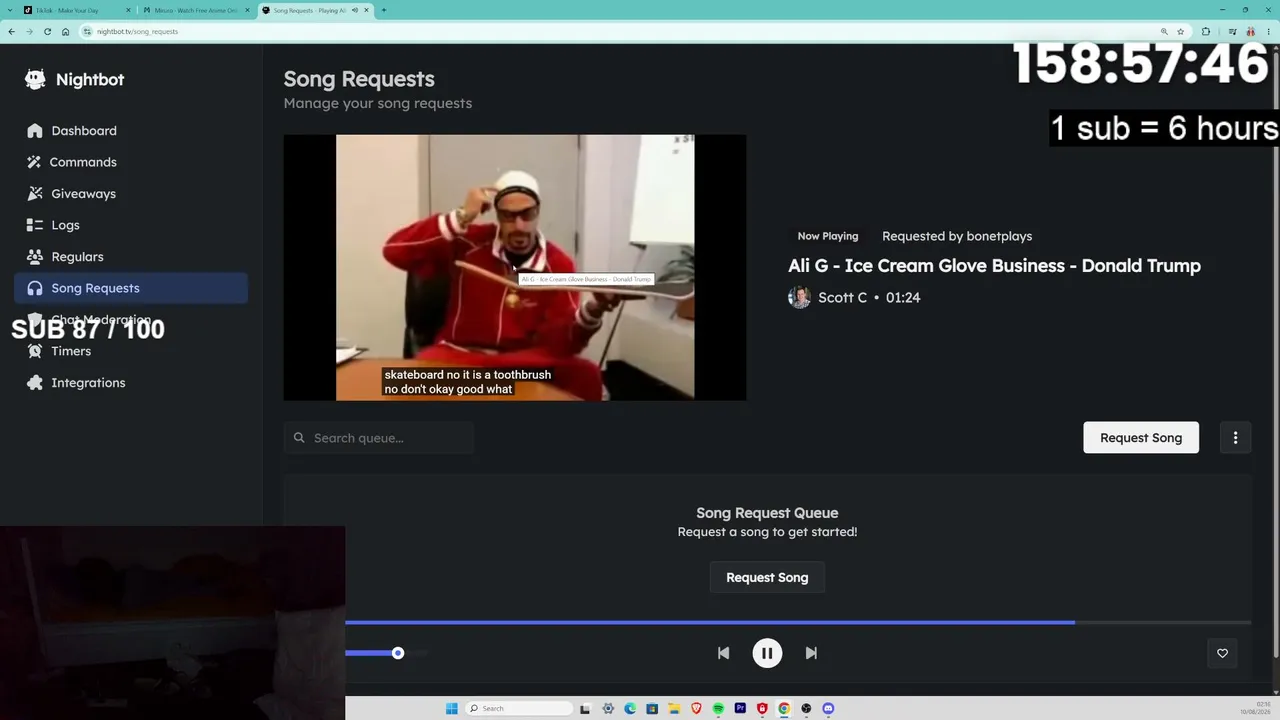Adjust the volume slider knob
Image resolution: width=1280 pixels, height=720 pixels.
pyautogui.click(x=398, y=653)
